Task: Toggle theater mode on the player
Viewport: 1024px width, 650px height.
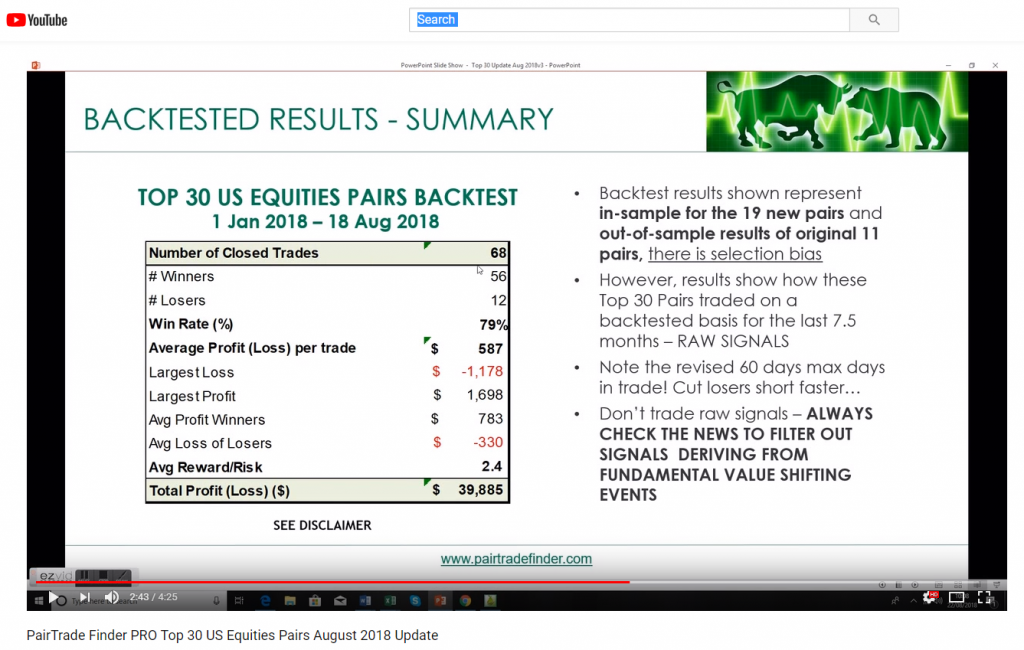Action: pos(957,598)
